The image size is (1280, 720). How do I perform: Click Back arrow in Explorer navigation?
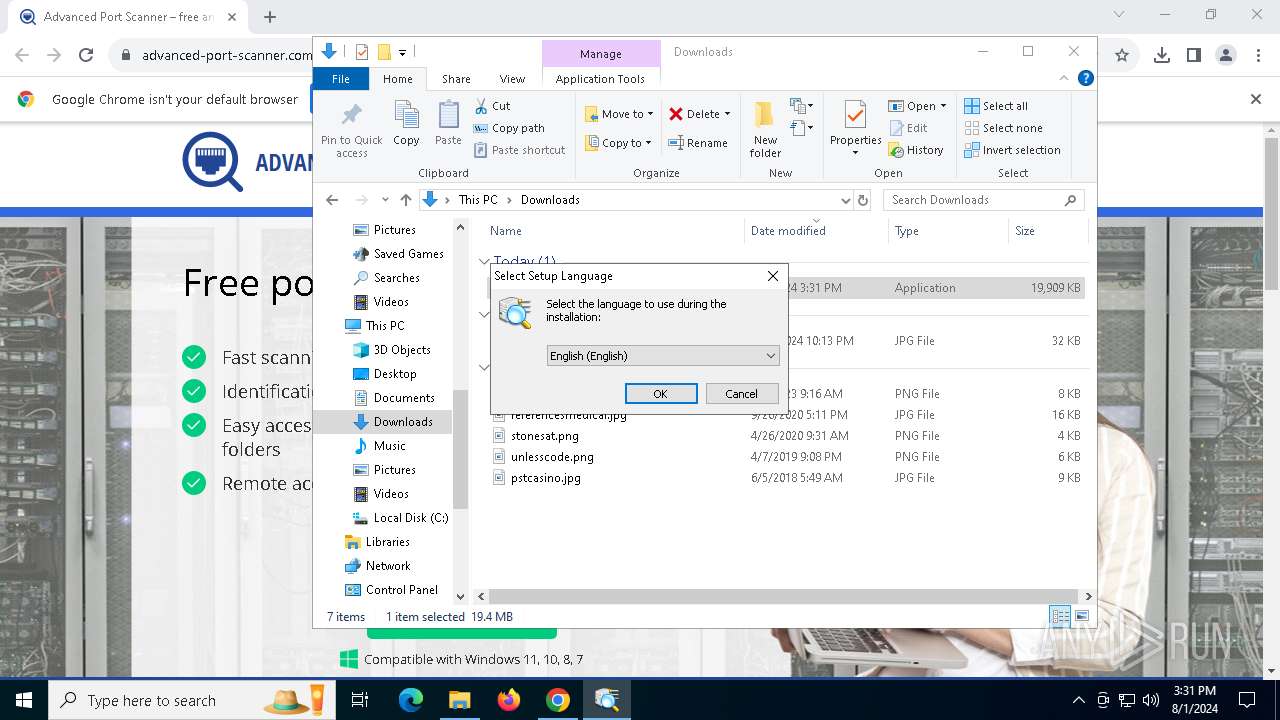point(332,200)
